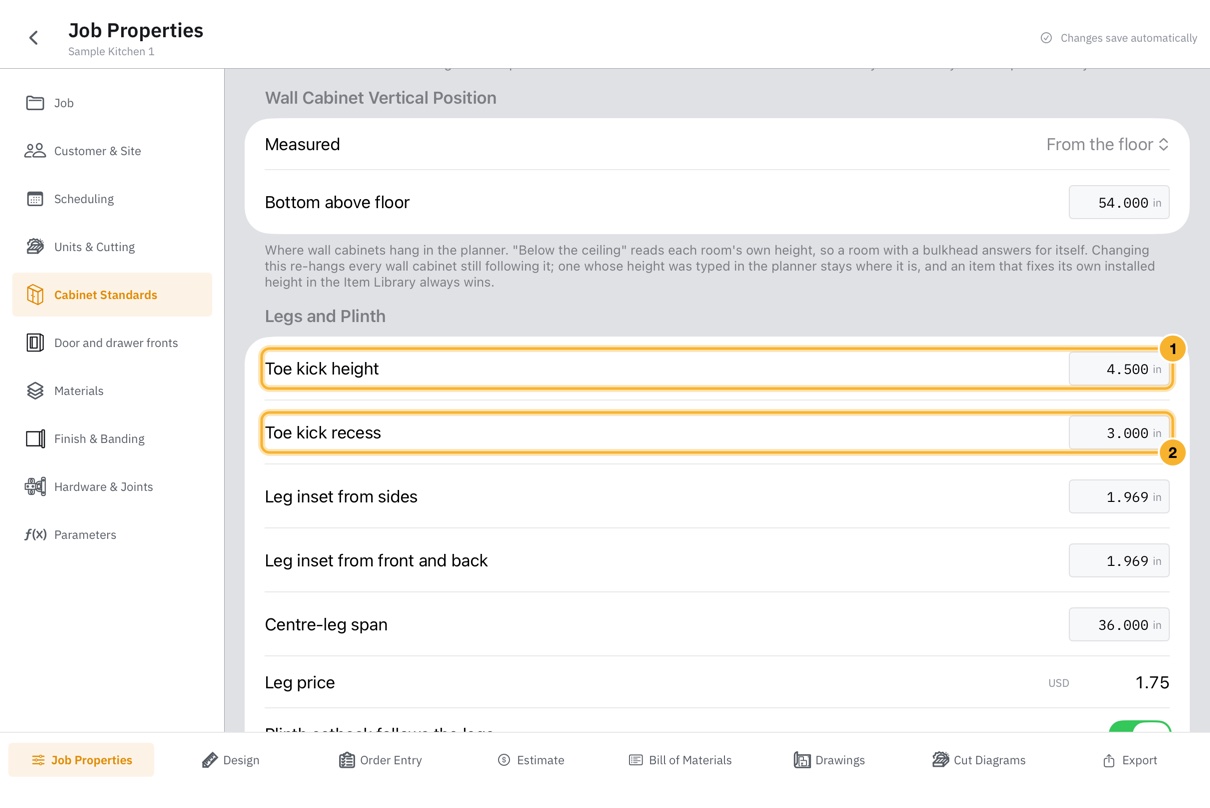Image resolution: width=1210 pixels, height=808 pixels.
Task: Click the Design pencil icon in bottom bar
Action: (x=209, y=760)
